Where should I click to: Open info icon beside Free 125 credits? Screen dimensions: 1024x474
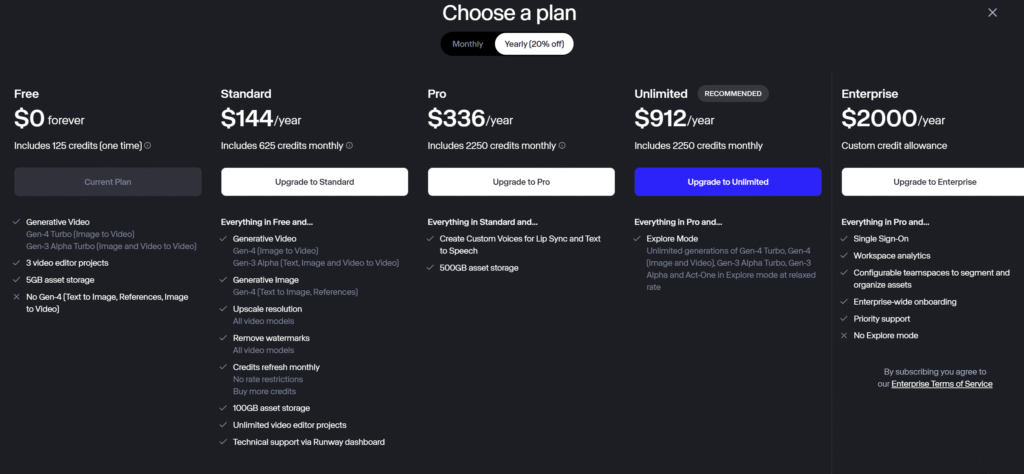pos(148,146)
